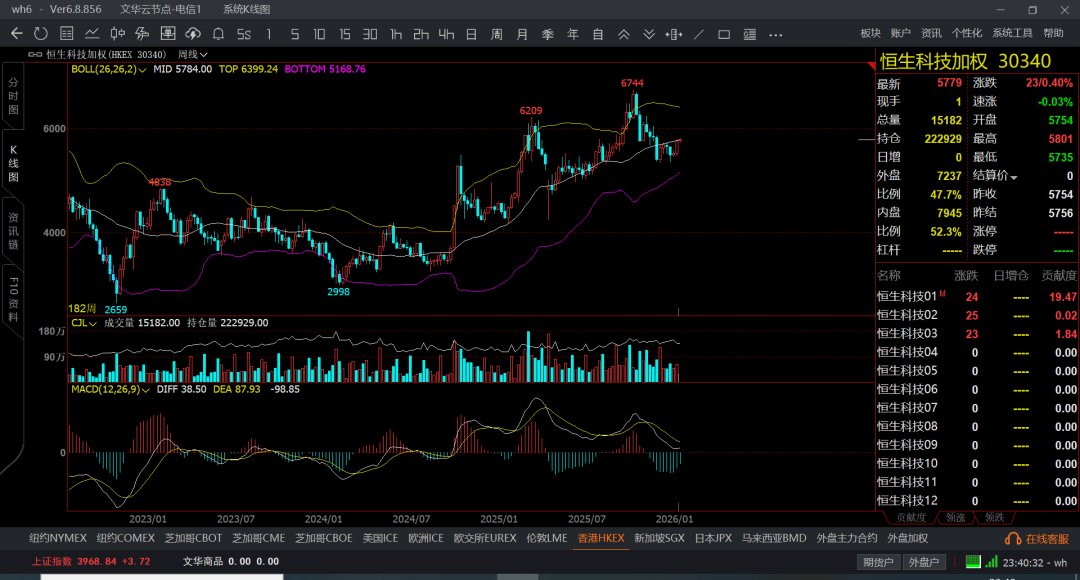Select the 5s period button
Image resolution: width=1080 pixels, height=580 pixels.
coord(244,34)
